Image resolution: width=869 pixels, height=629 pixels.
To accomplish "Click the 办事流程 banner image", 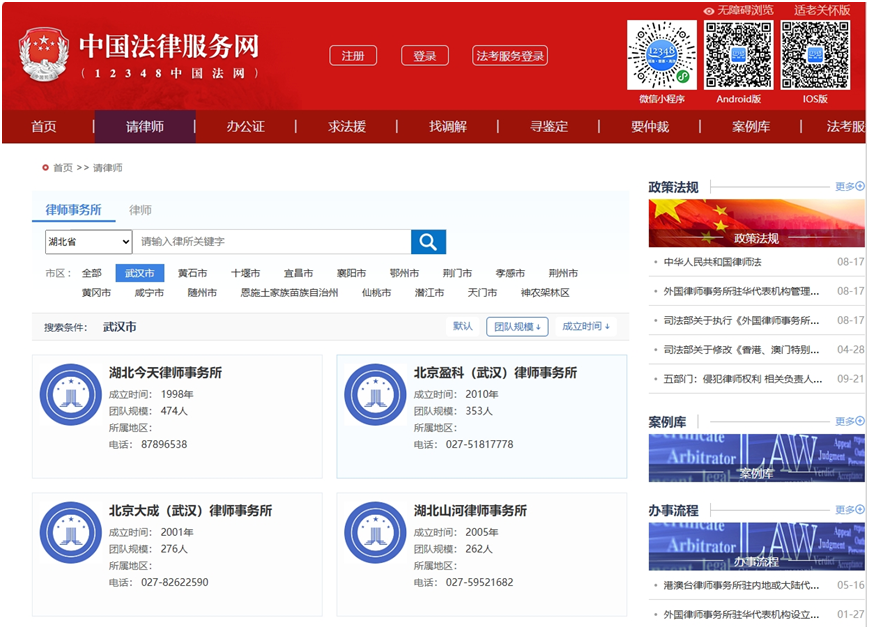I will 756,546.
